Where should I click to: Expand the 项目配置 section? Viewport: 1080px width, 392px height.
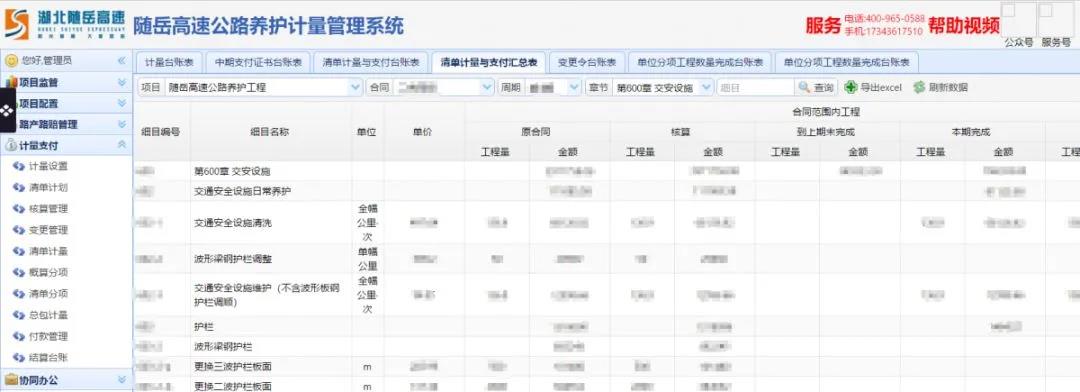point(122,103)
